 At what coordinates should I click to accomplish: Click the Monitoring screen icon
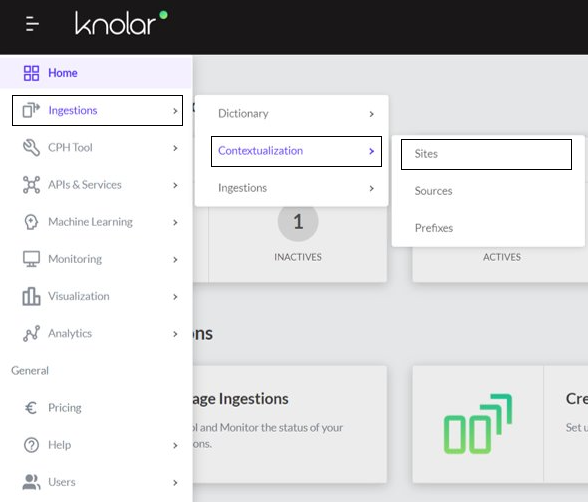(x=31, y=259)
